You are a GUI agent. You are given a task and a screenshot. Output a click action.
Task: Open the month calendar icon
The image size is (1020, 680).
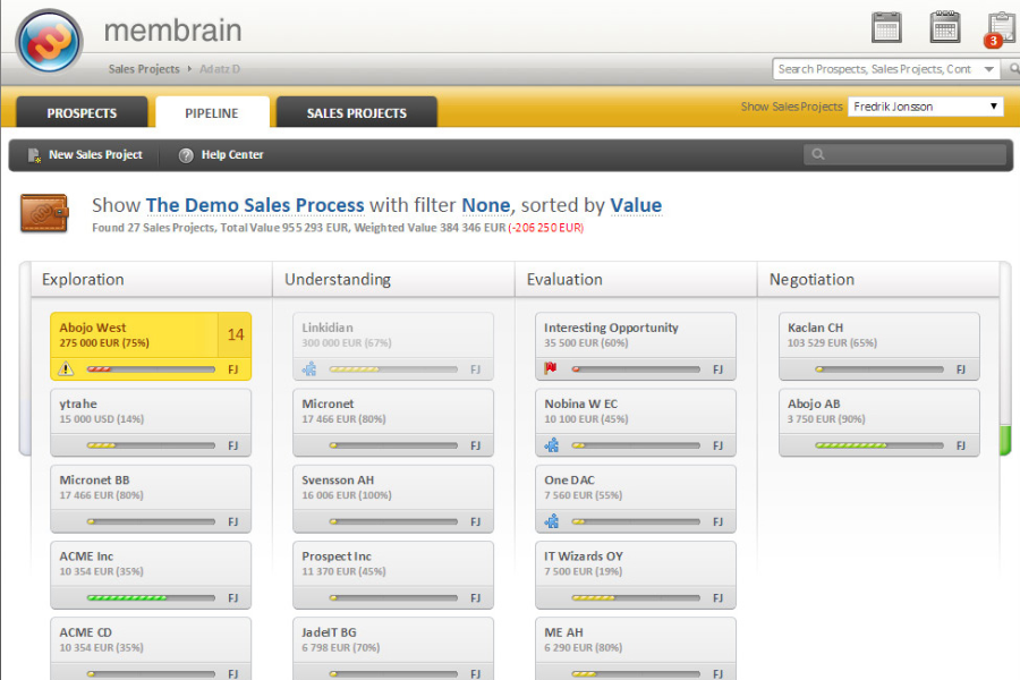(945, 27)
